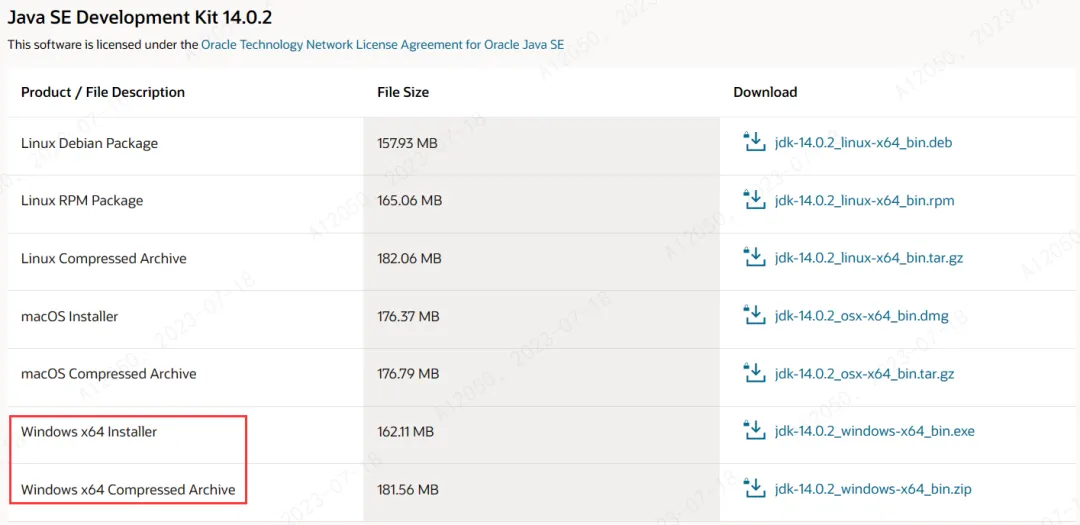The image size is (1080, 525).
Task: Select the jdk-14.0.2_osx-x64_bin.dmg text link
Action: 862,317
